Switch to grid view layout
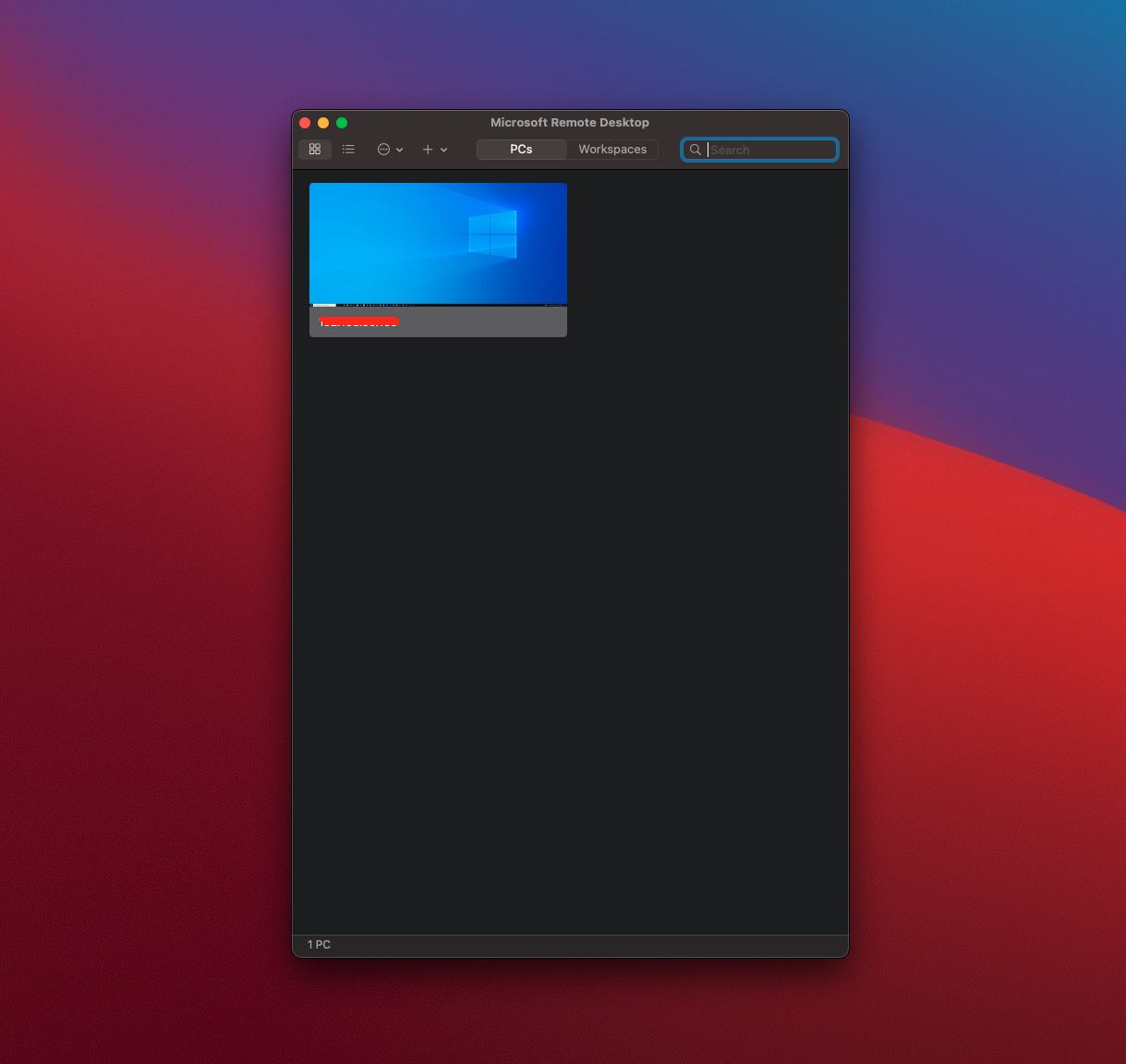This screenshot has height=1064, width=1126. coord(315,149)
